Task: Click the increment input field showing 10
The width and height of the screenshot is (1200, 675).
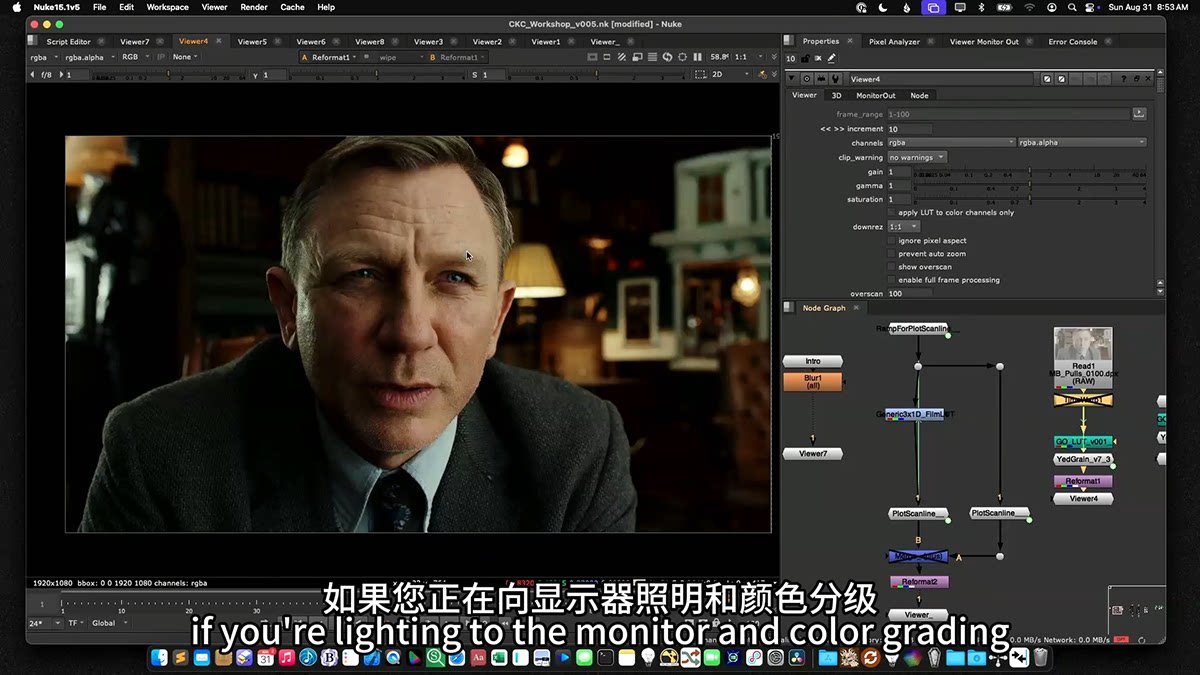Action: 909,129
